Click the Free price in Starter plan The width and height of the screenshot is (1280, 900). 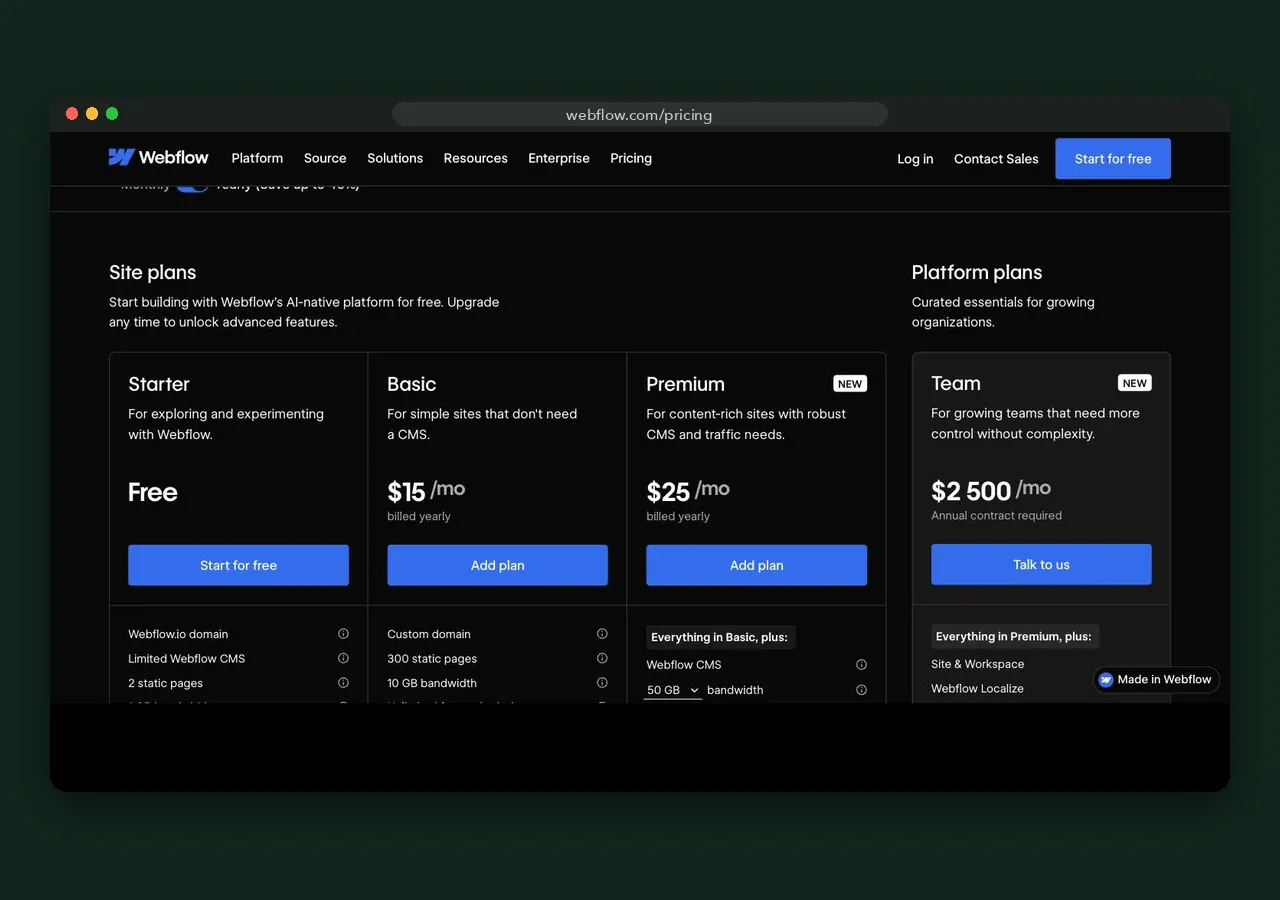point(153,492)
